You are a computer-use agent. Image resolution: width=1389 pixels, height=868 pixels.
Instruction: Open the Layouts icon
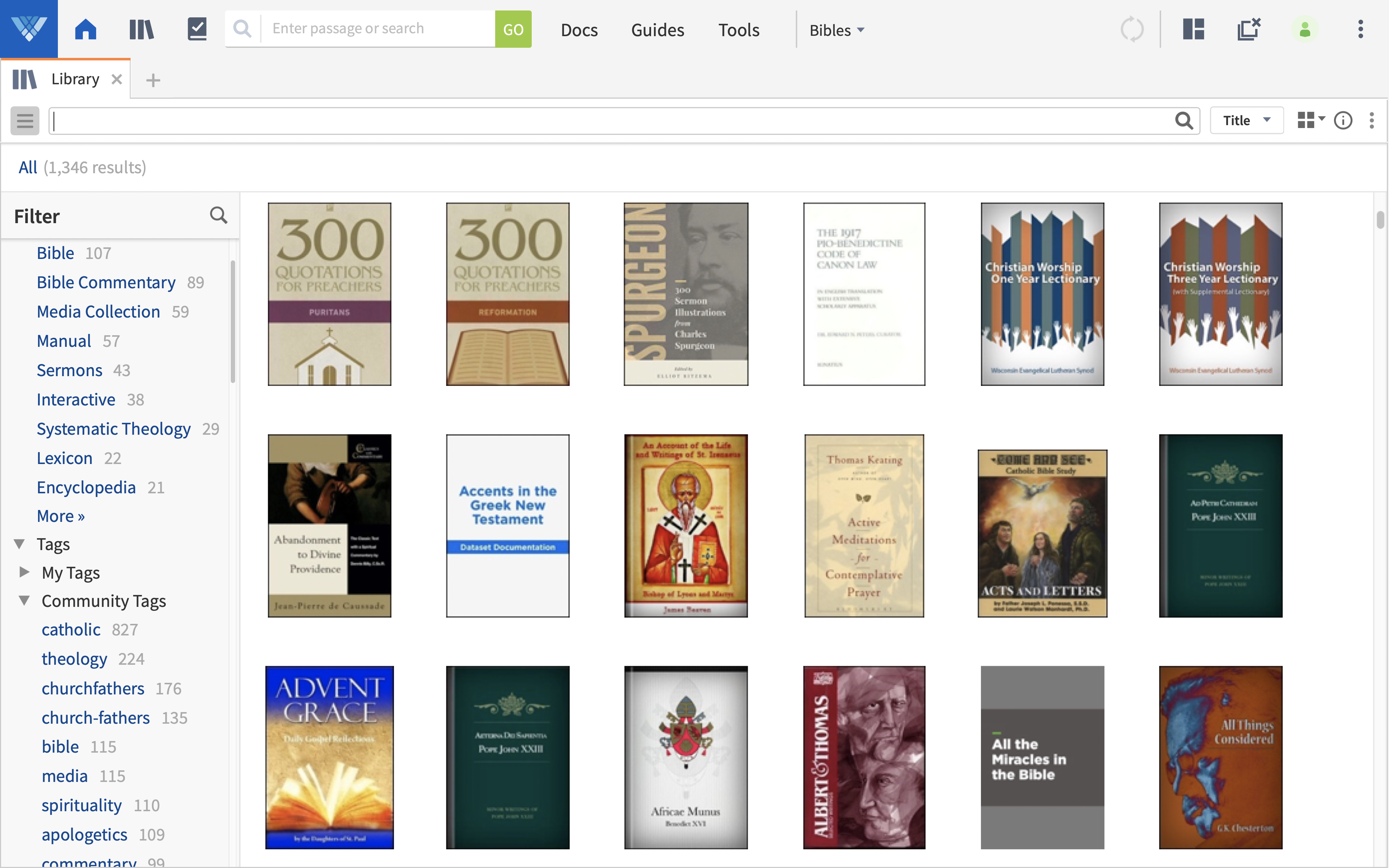[1193, 29]
